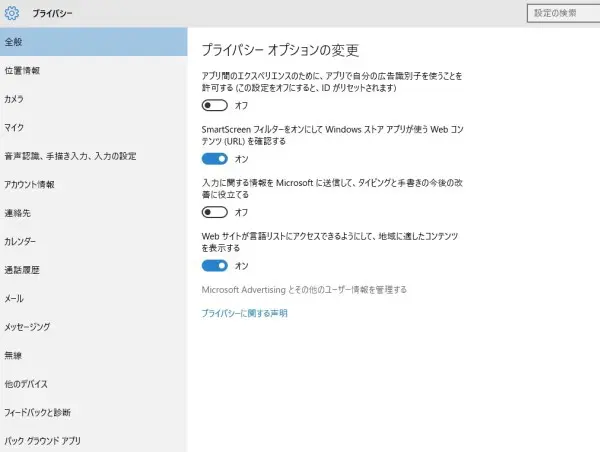
Task: Click the プライバシー オプションの変更 heading
Action: (280, 50)
